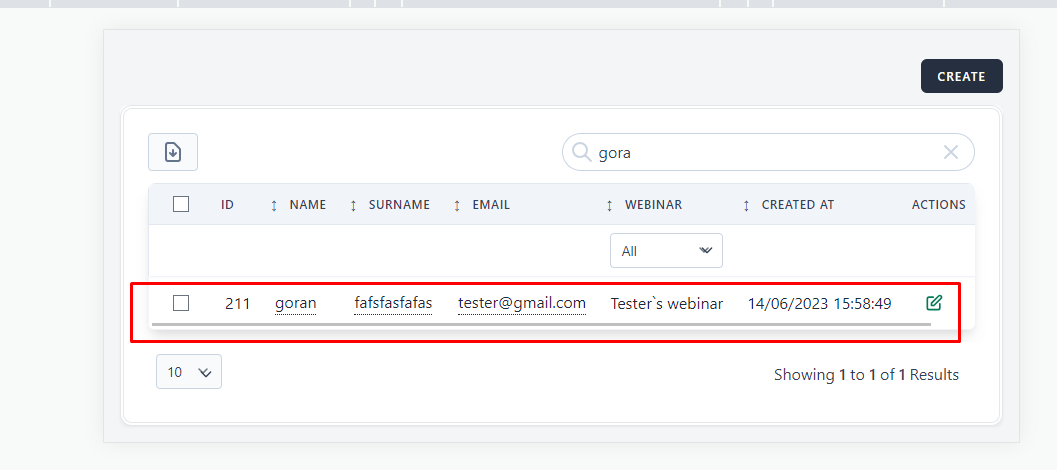Viewport: 1057px width, 470px height.
Task: Click the name link goran
Action: [295, 303]
